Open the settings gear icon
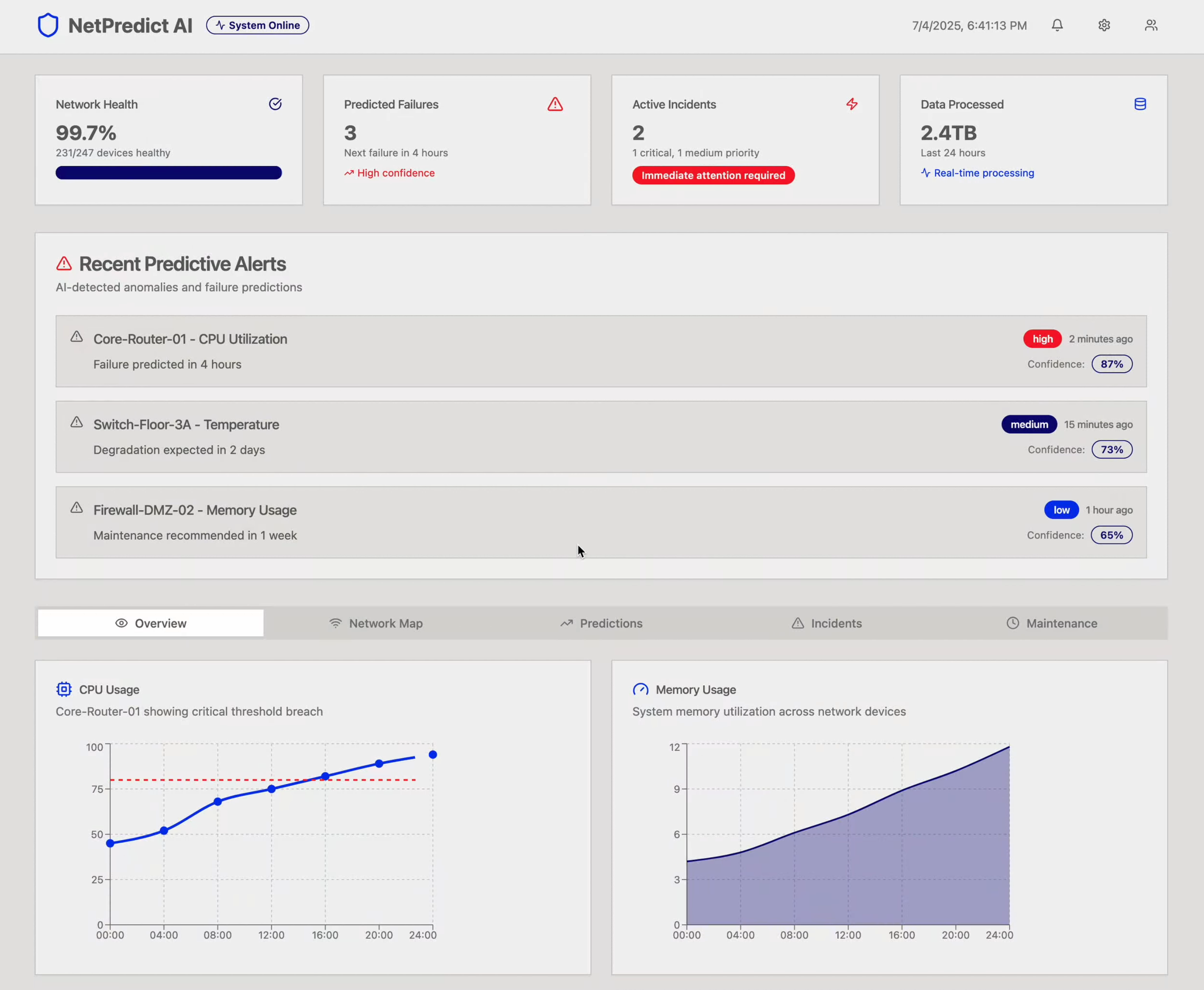1204x990 pixels. pos(1104,25)
